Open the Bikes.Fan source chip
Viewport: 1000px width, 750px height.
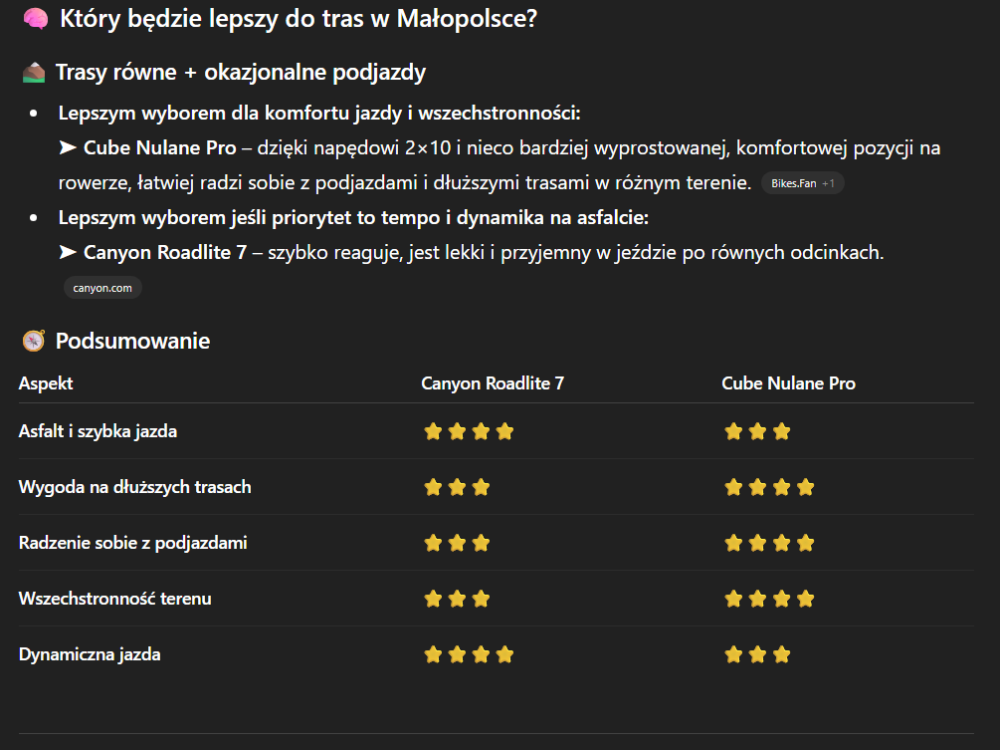(x=802, y=184)
